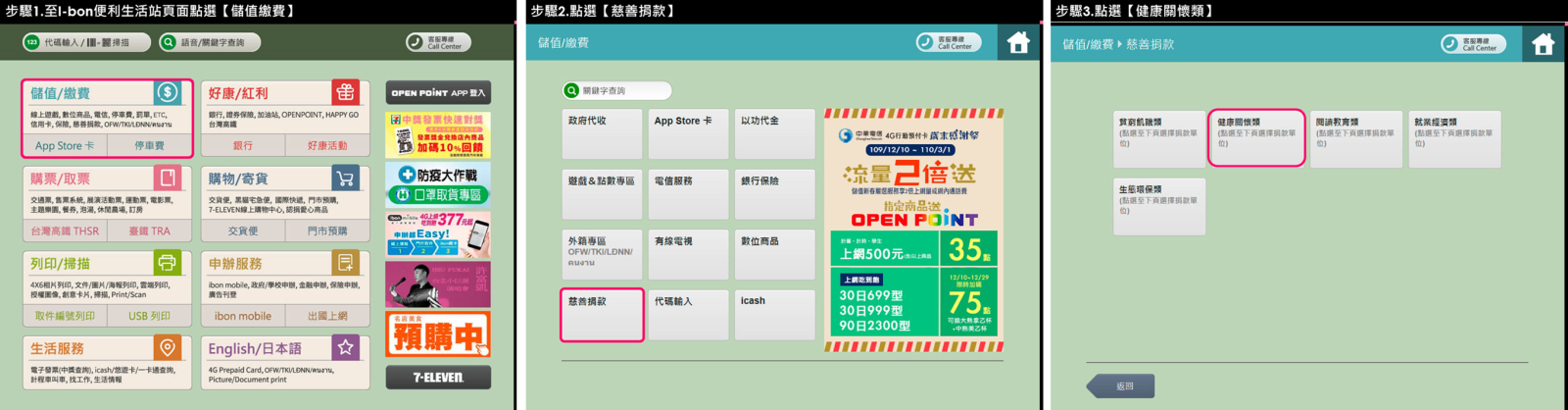Choose the 健康關懷類 donation category
This screenshot has height=410, width=1568.
point(1257,138)
